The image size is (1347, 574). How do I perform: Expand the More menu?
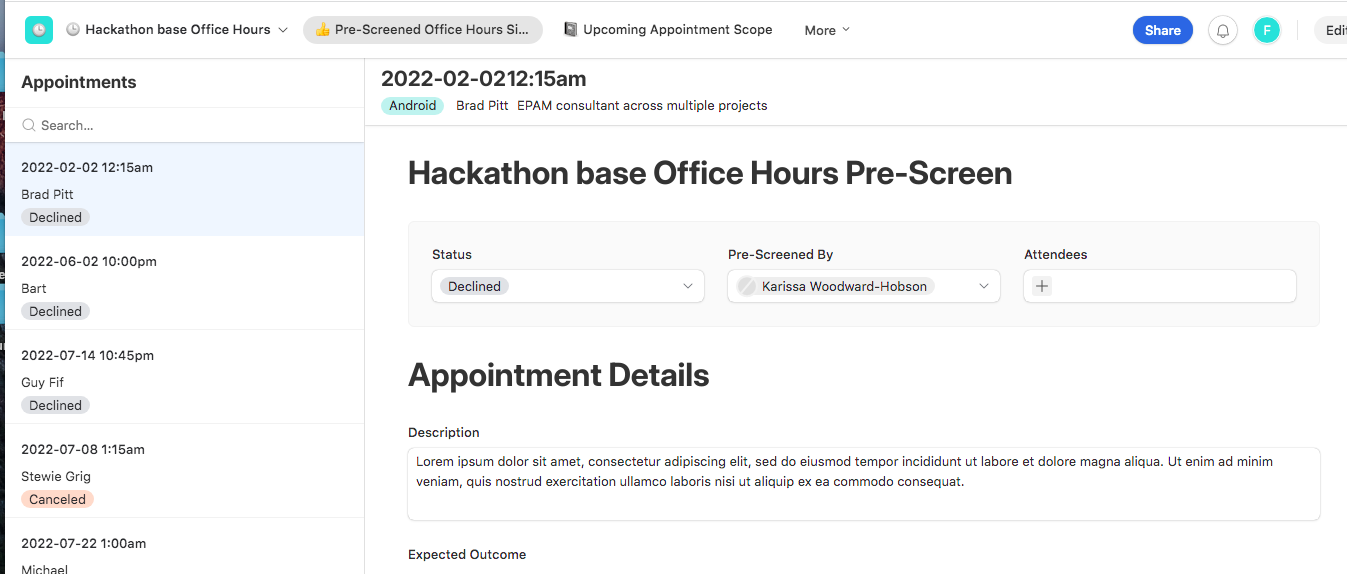[827, 30]
